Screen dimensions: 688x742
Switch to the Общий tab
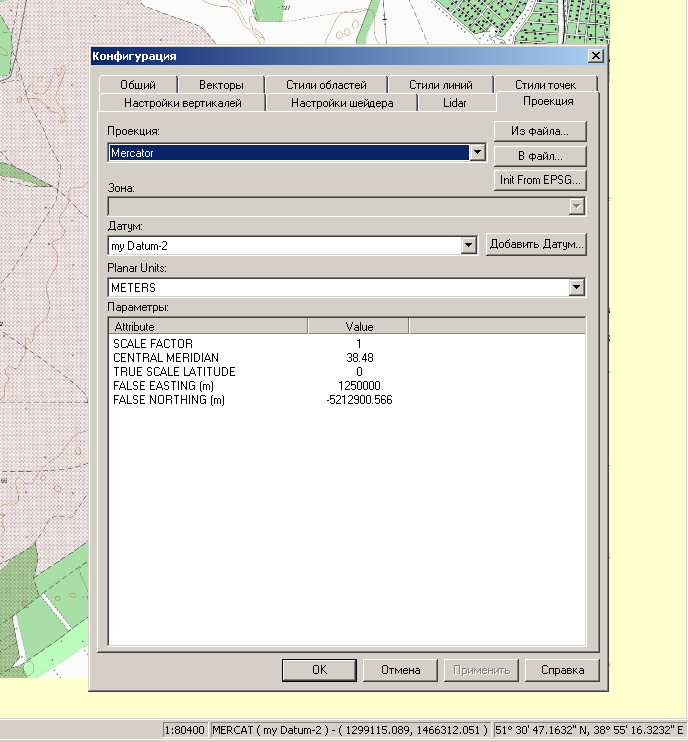(x=138, y=85)
